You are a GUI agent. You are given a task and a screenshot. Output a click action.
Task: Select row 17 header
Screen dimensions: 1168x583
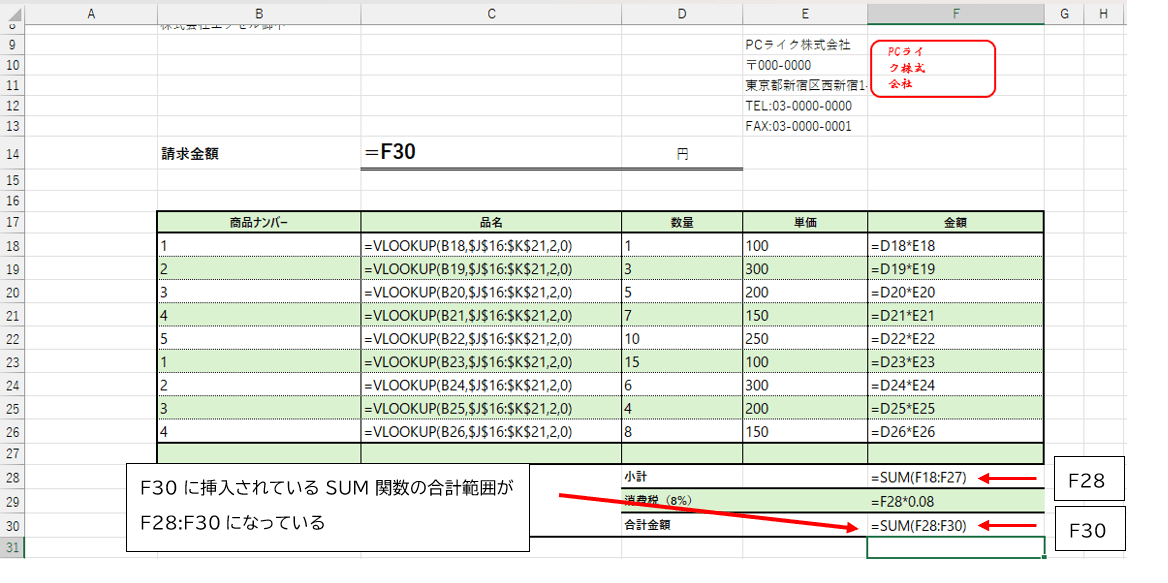tap(12, 222)
